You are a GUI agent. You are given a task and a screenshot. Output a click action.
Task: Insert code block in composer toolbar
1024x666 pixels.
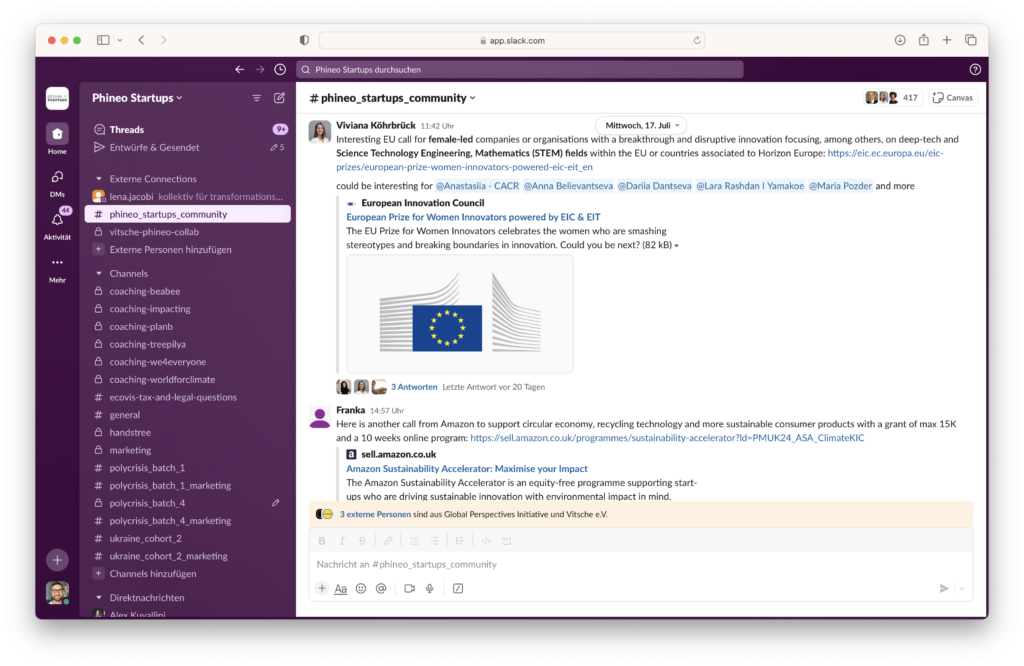click(506, 541)
